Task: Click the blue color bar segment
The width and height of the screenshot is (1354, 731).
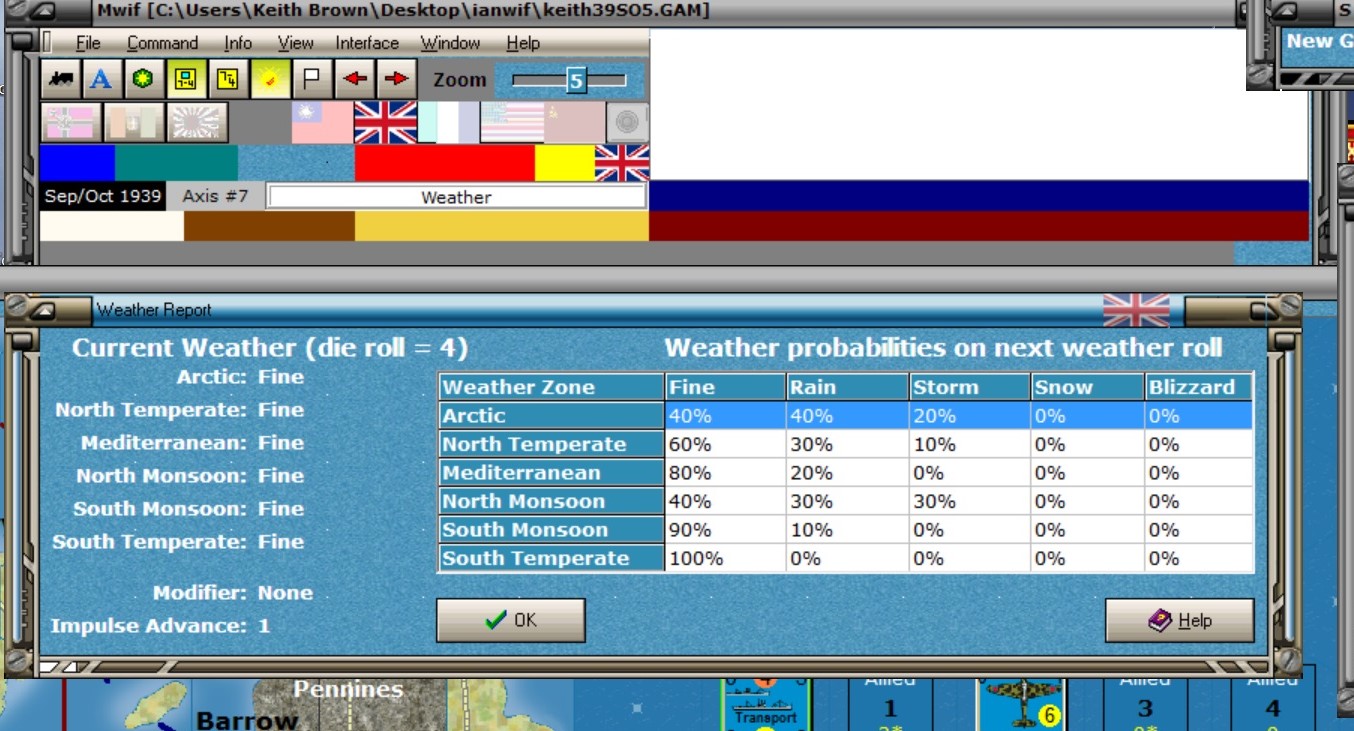Action: tap(78, 163)
